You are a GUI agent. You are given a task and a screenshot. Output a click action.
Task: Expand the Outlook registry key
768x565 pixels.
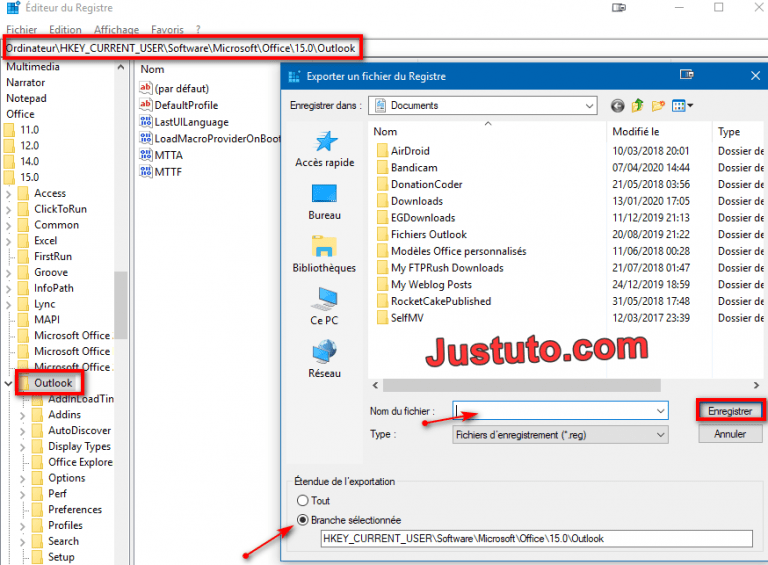tap(9, 383)
